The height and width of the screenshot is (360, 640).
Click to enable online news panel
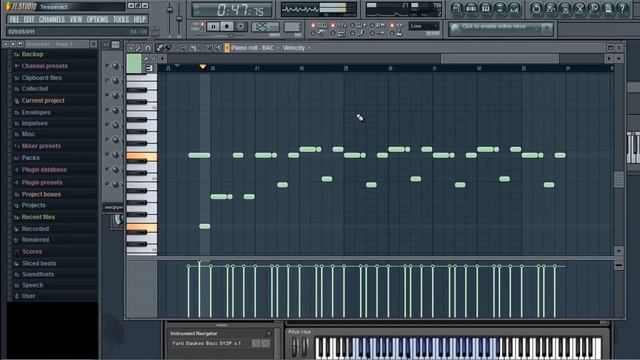501,28
